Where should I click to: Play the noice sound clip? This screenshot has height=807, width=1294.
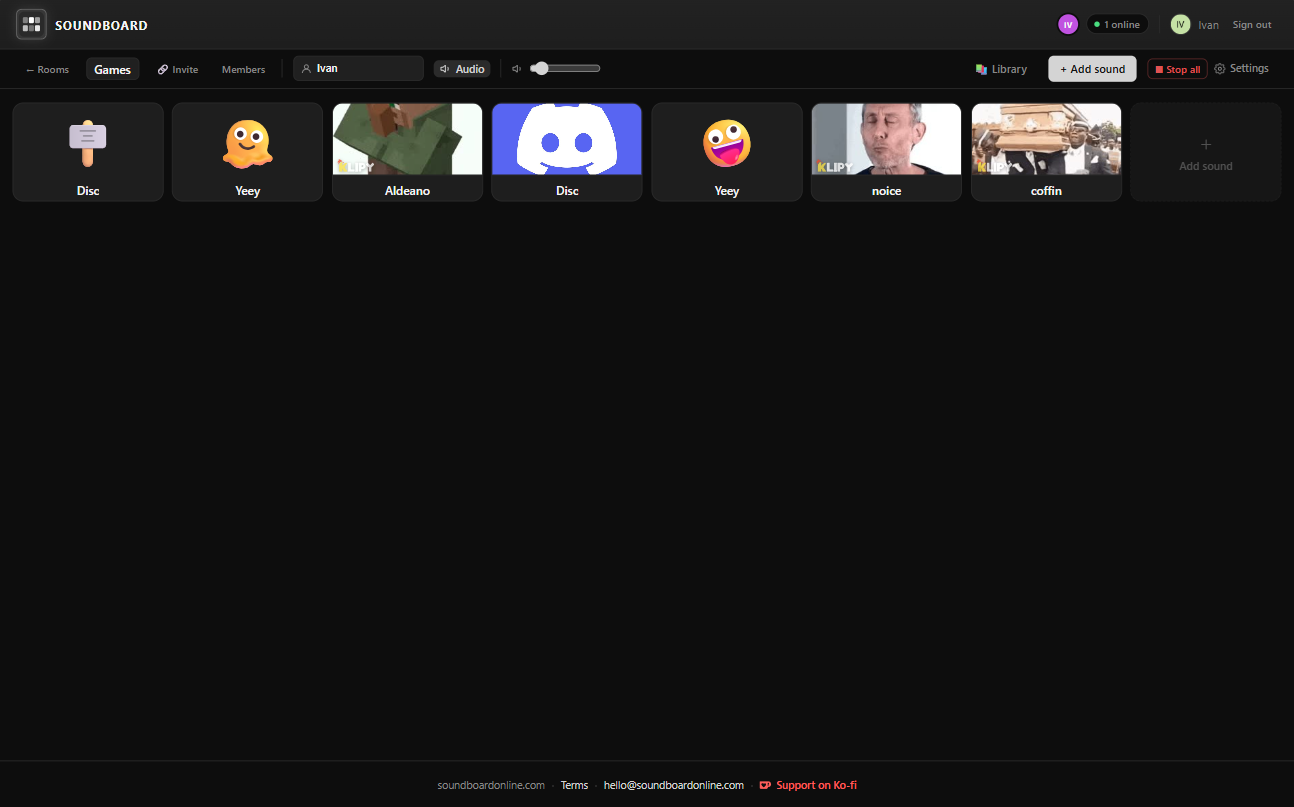[886, 152]
